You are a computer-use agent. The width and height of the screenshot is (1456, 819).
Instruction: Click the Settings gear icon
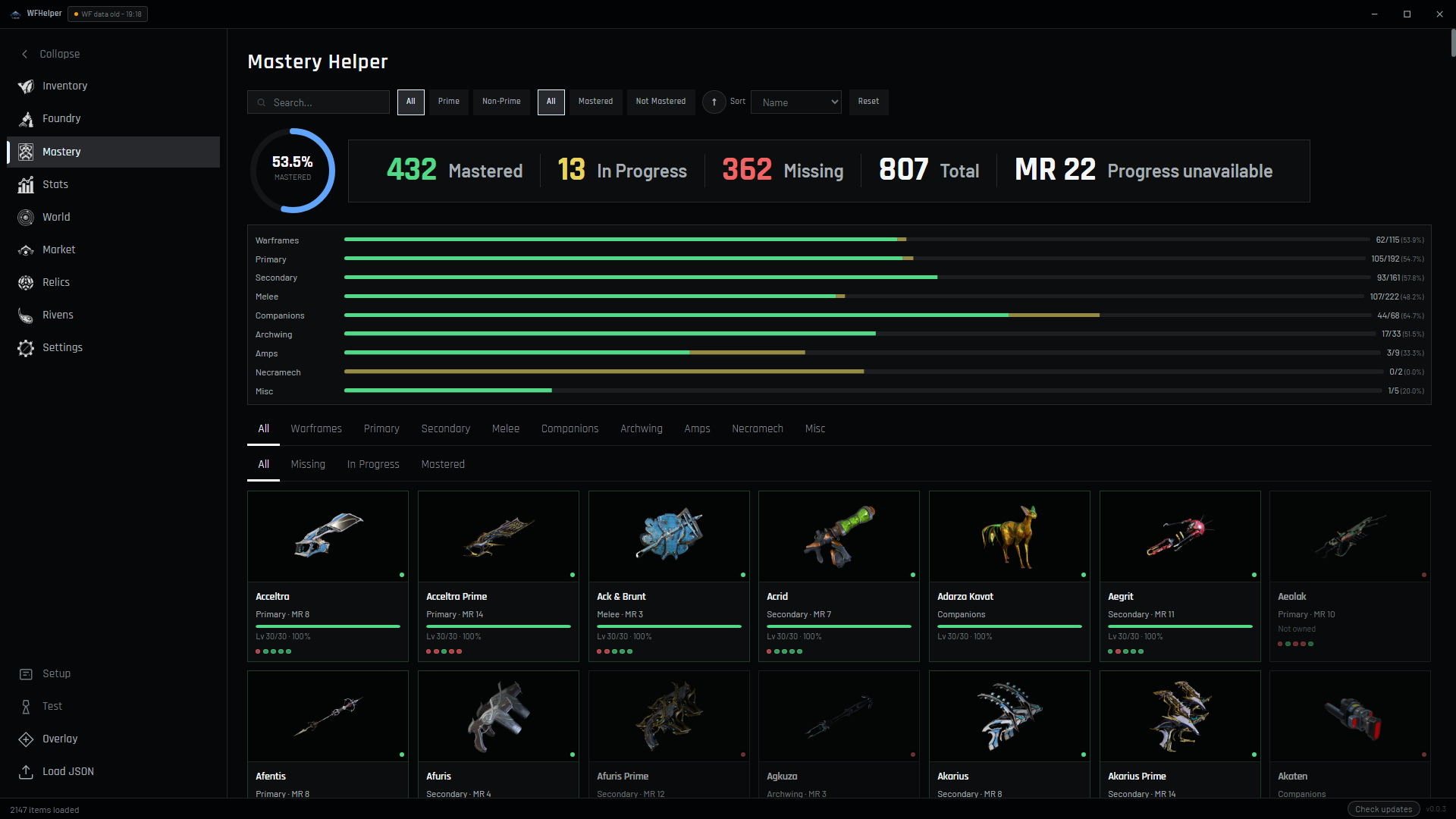pos(26,347)
